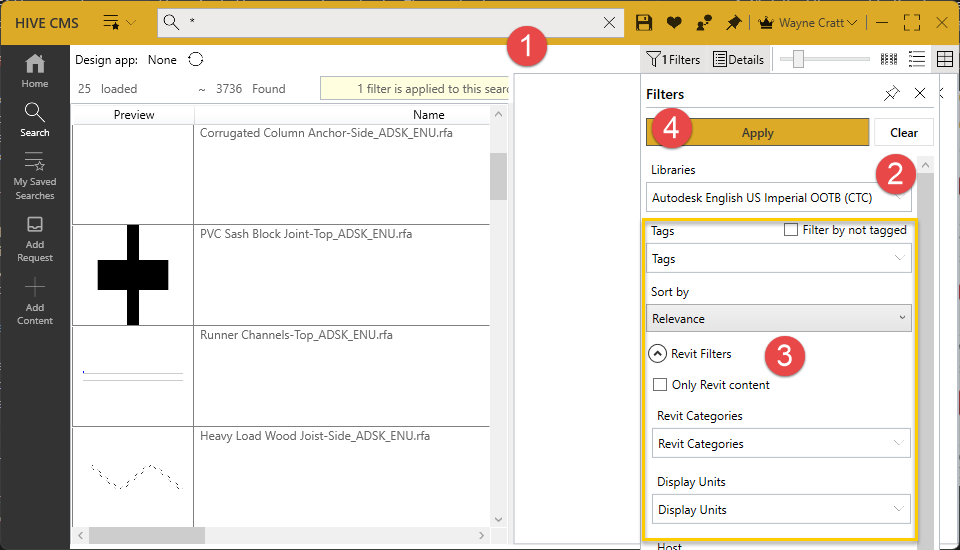Click the 25 loaded count
The width and height of the screenshot is (960, 550).
point(107,89)
